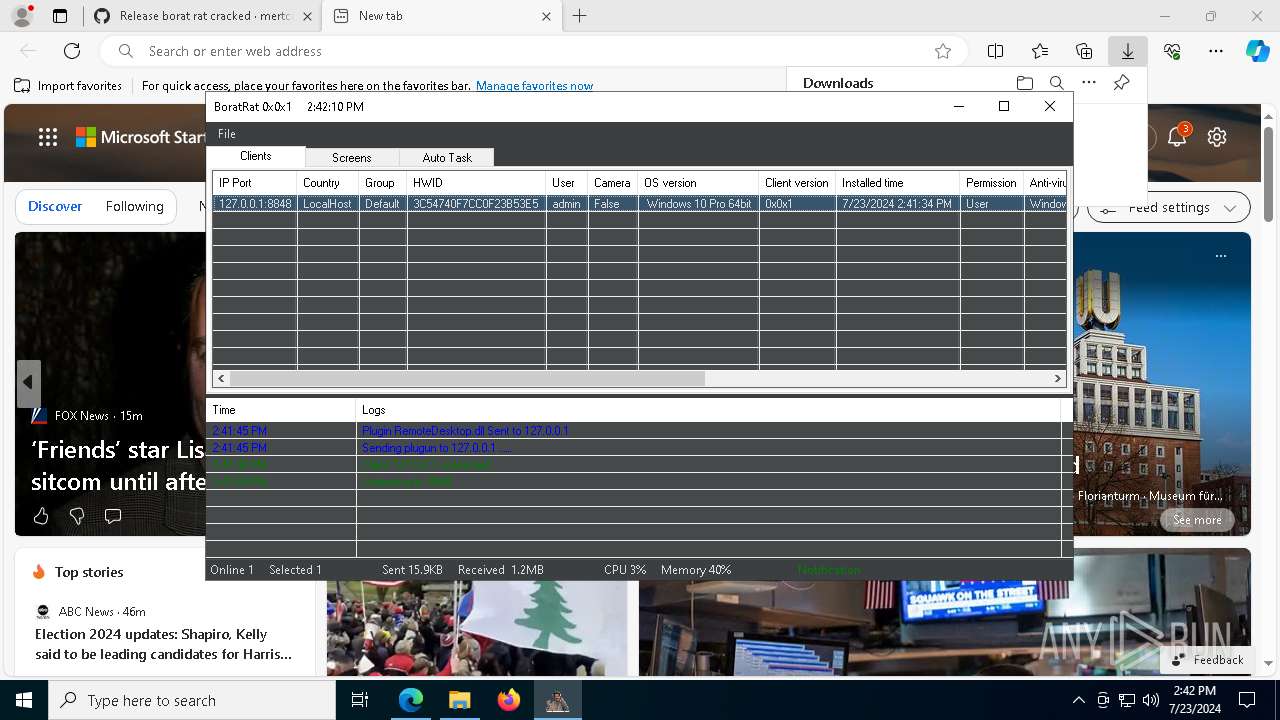
Task: Pin the Downloads panel
Action: click(x=1122, y=83)
